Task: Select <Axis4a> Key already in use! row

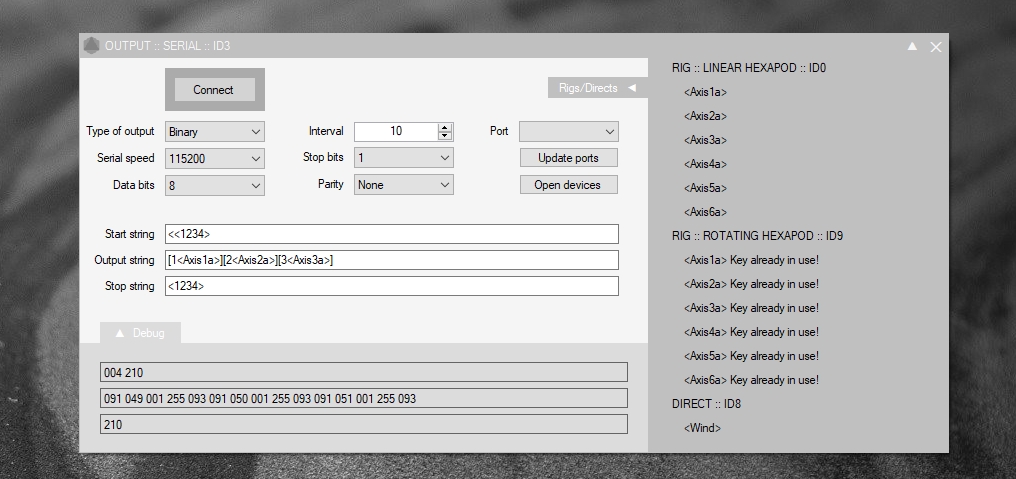Action: pyautogui.click(x=751, y=332)
